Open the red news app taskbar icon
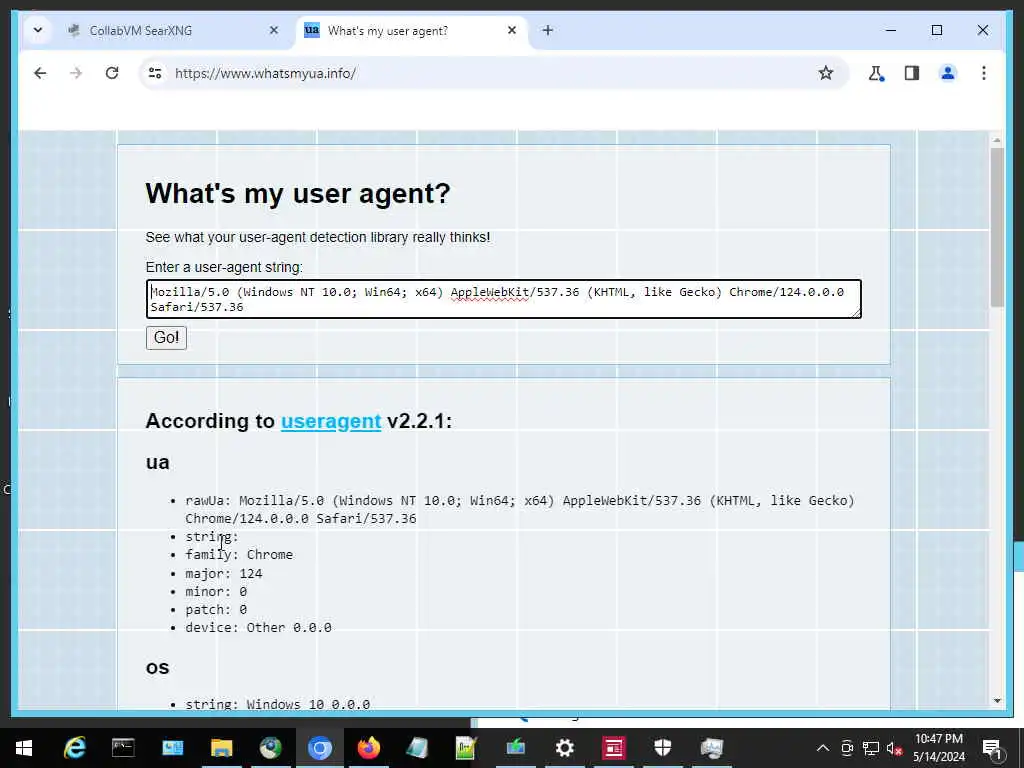This screenshot has width=1024, height=768. [x=613, y=748]
